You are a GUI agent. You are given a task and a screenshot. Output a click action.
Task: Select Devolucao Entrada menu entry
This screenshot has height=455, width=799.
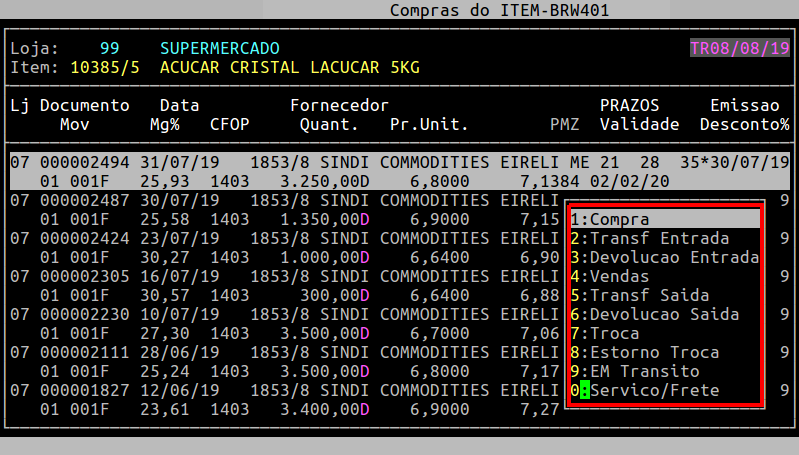tap(663, 257)
